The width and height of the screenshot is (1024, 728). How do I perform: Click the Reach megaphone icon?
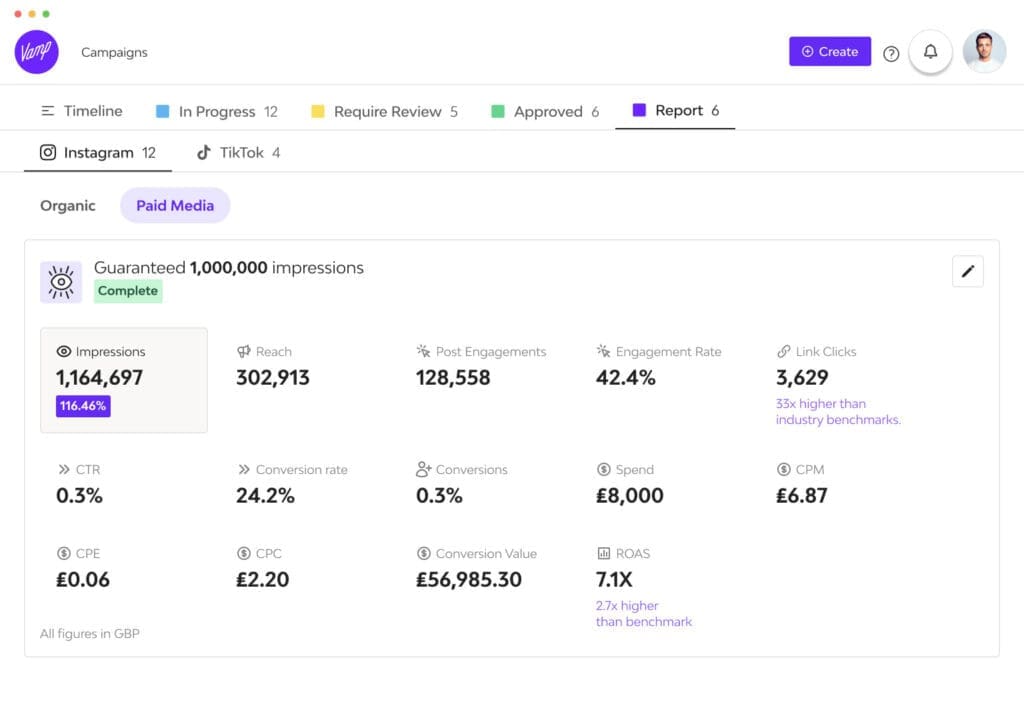coord(244,352)
